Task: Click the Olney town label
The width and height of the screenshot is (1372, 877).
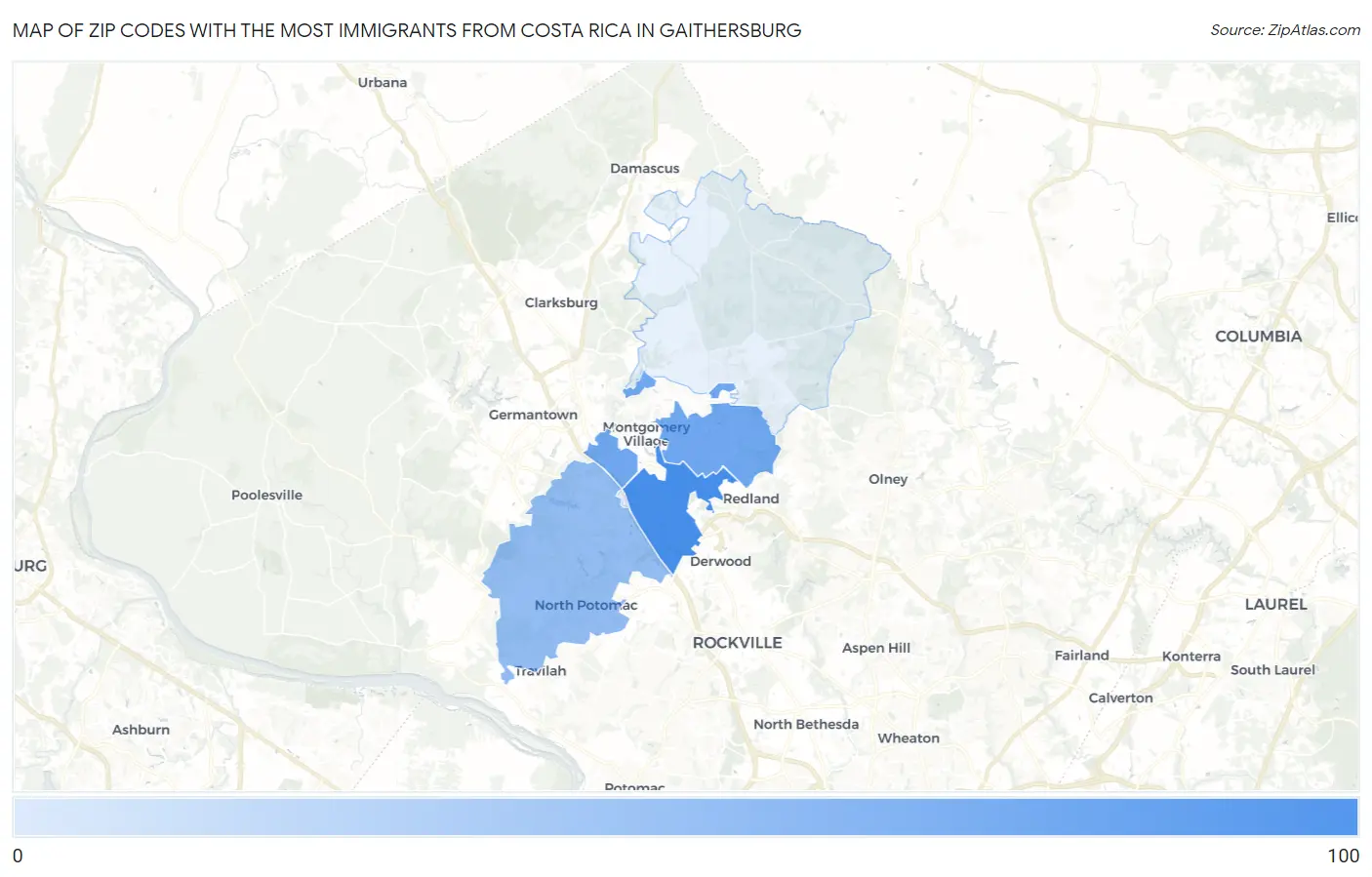Action: pos(888,479)
